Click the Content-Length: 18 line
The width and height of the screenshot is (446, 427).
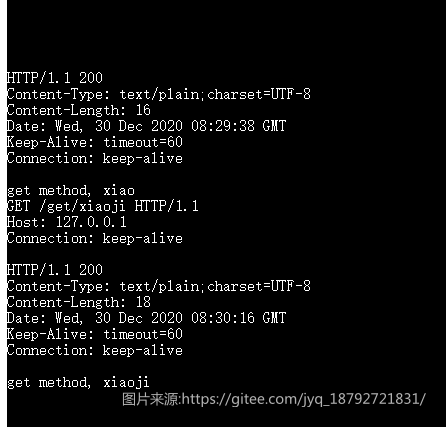coord(79,302)
